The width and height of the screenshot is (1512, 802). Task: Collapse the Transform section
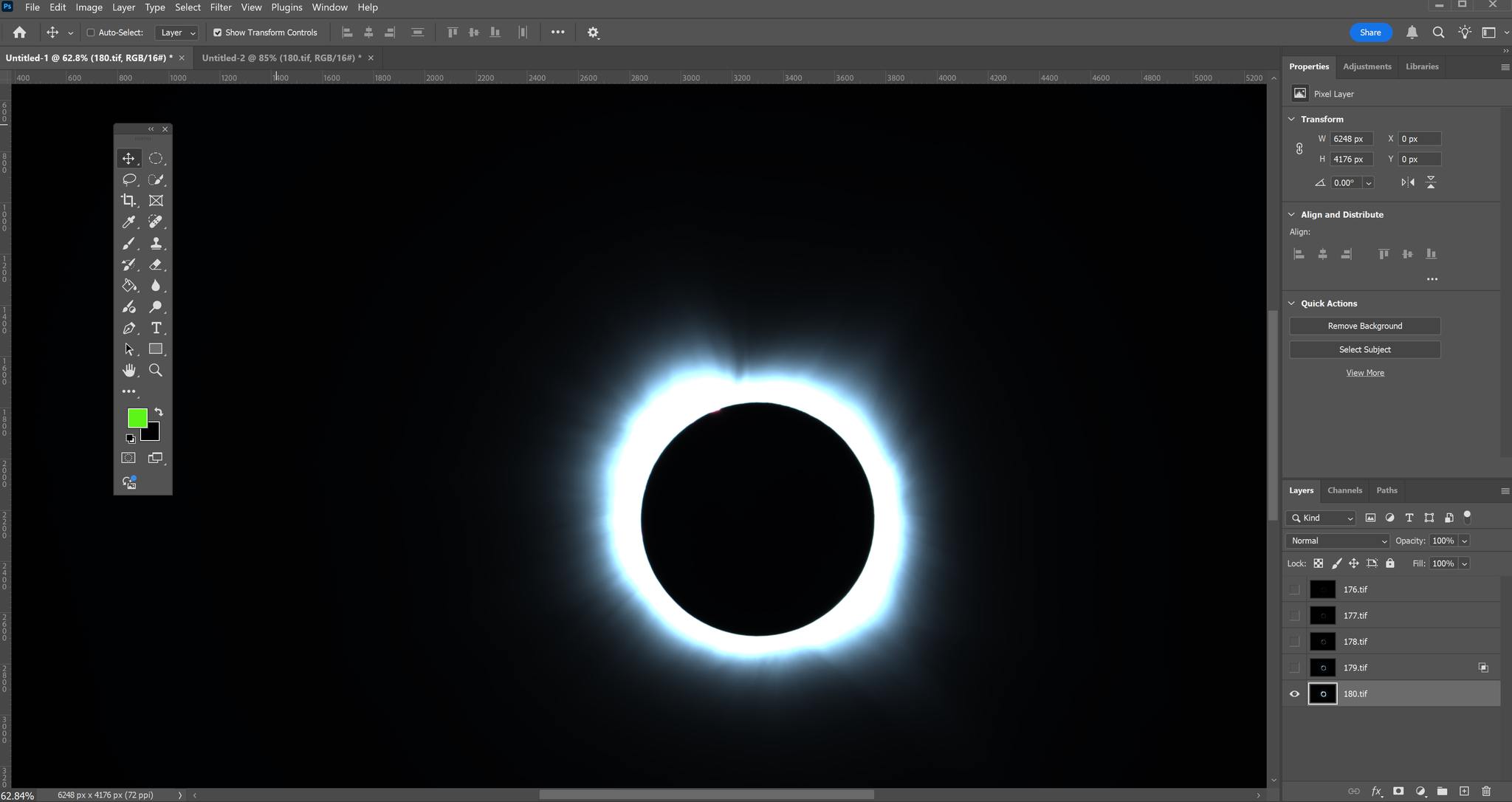coord(1291,119)
